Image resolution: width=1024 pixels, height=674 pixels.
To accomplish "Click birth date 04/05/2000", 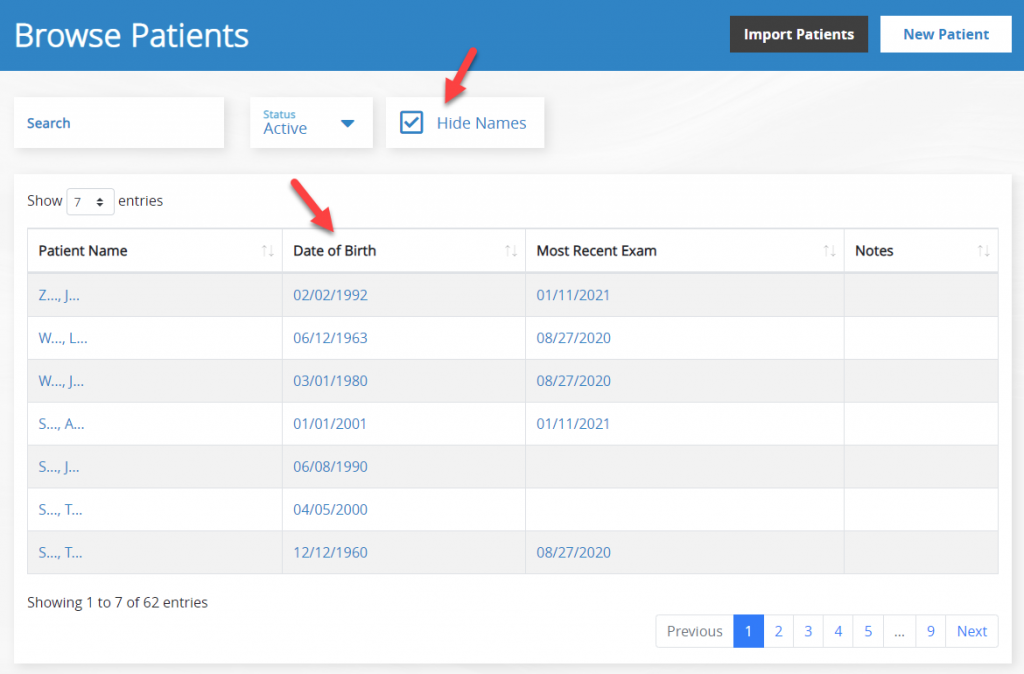I will coord(330,509).
